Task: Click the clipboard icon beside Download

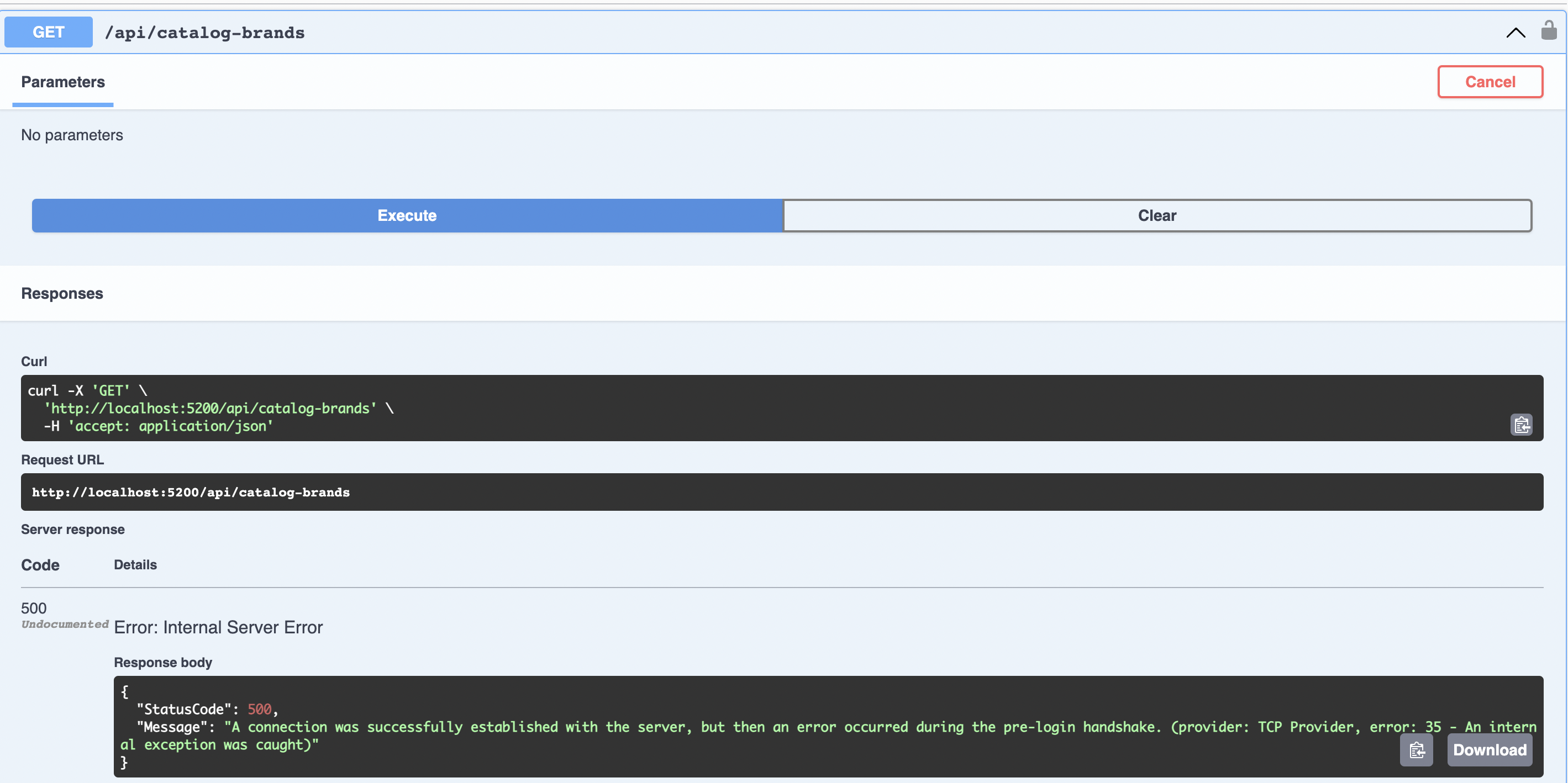Action: coord(1417,750)
